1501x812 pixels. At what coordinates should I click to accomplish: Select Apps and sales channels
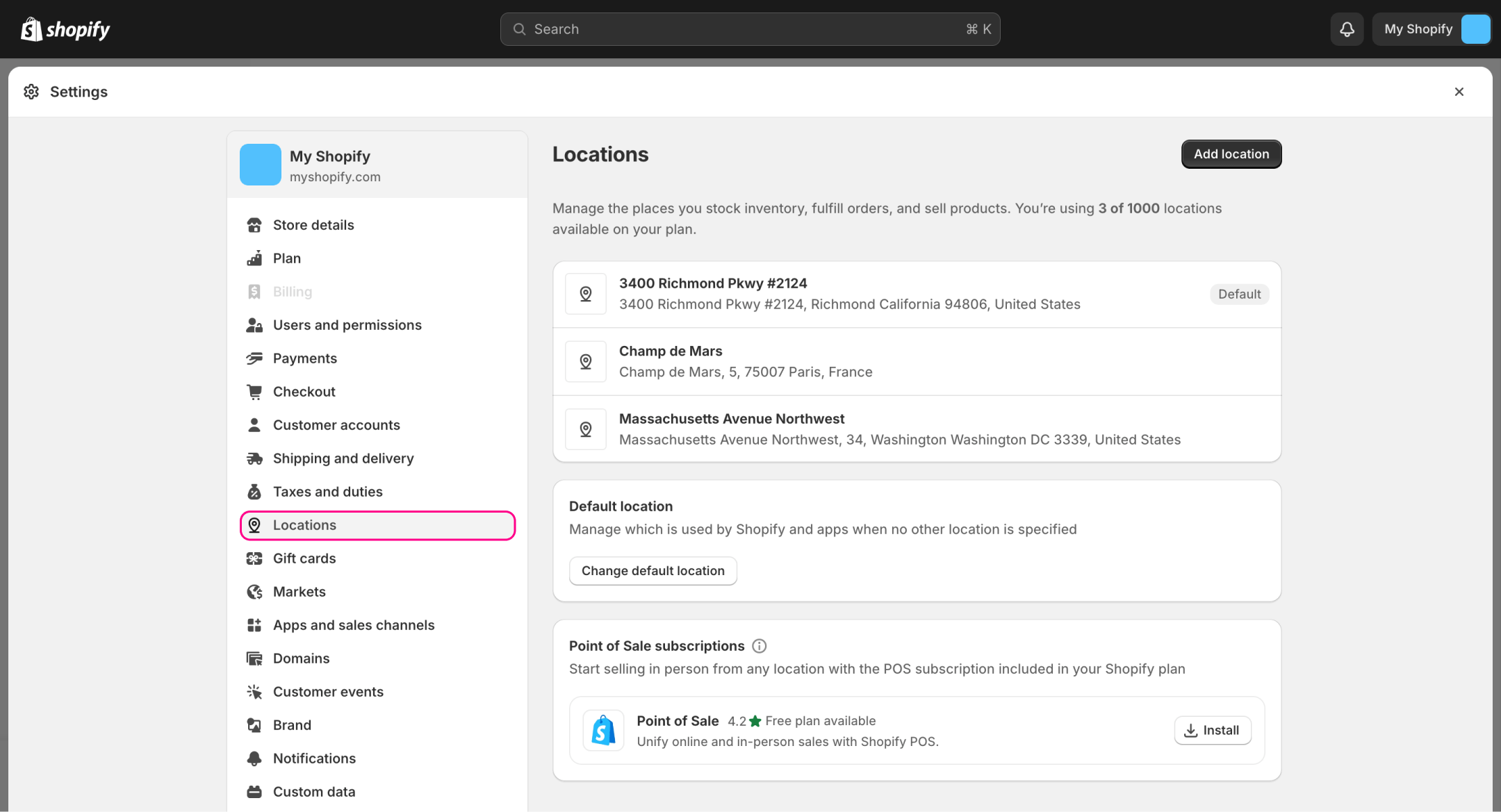click(x=353, y=625)
